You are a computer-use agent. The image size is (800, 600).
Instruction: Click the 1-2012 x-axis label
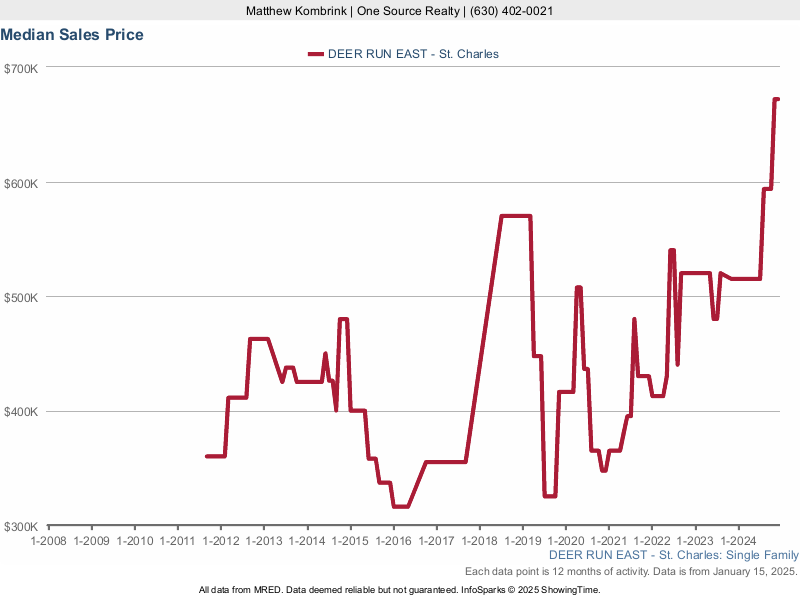coord(221,541)
